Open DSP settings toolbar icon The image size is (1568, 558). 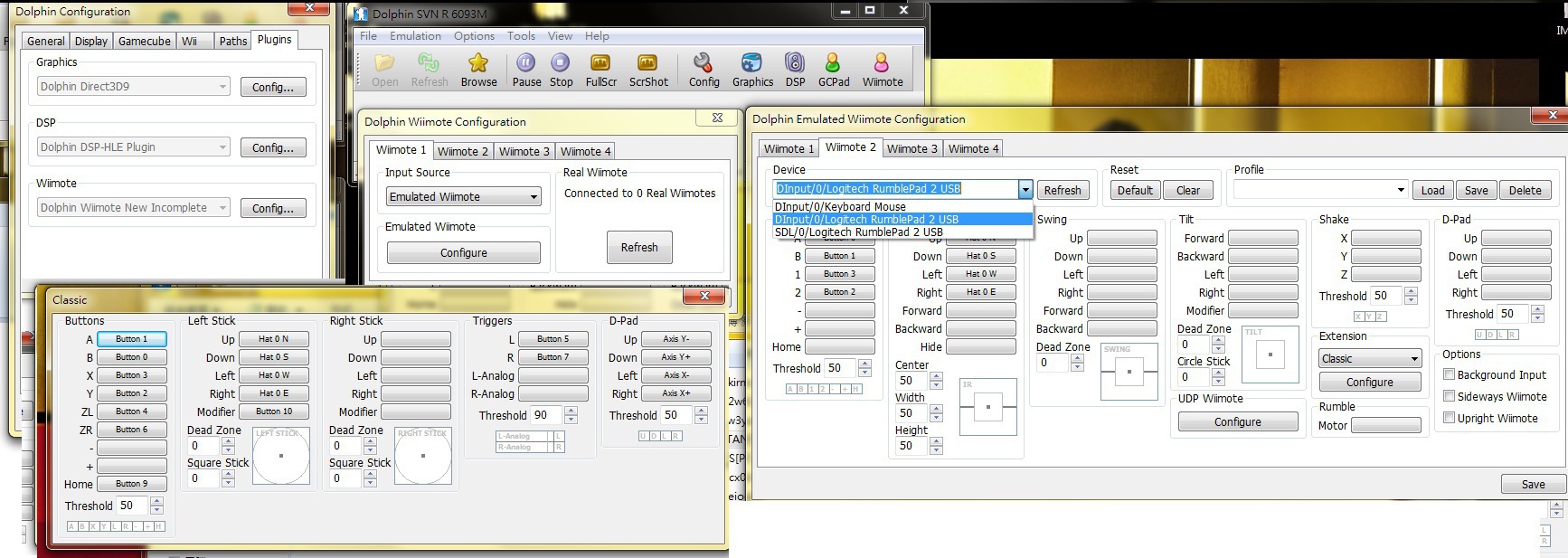click(795, 70)
